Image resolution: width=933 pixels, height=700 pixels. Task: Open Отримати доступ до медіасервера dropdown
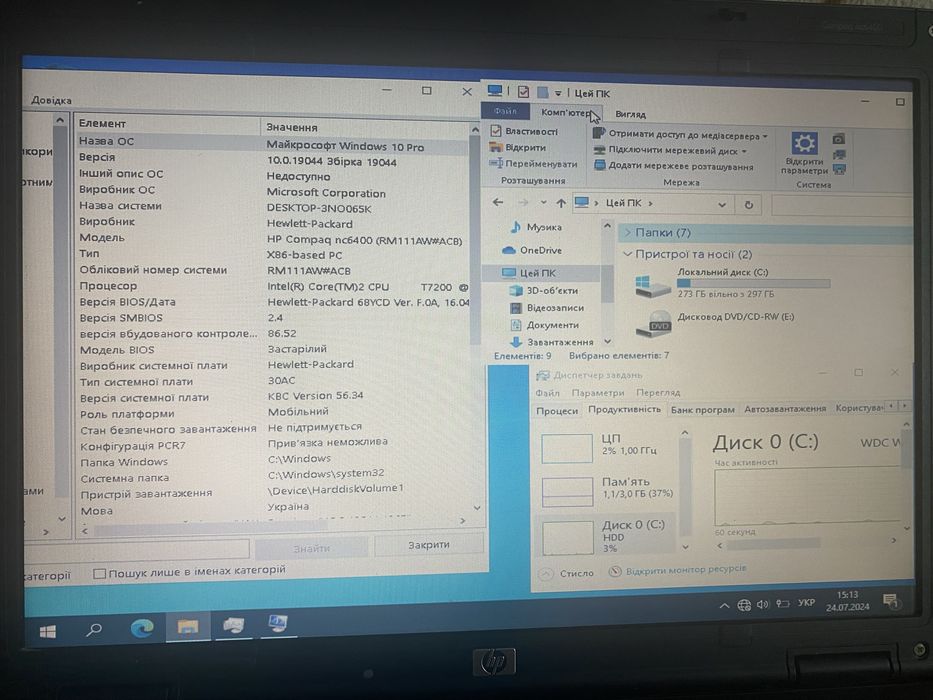(681, 135)
